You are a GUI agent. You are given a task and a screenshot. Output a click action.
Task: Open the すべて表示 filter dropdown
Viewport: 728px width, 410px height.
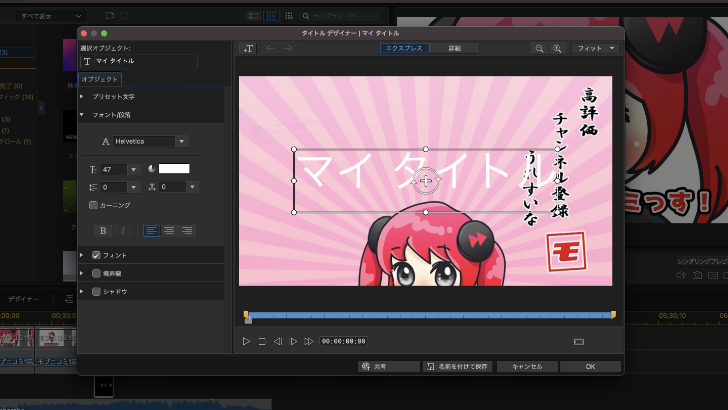pyautogui.click(x=49, y=16)
